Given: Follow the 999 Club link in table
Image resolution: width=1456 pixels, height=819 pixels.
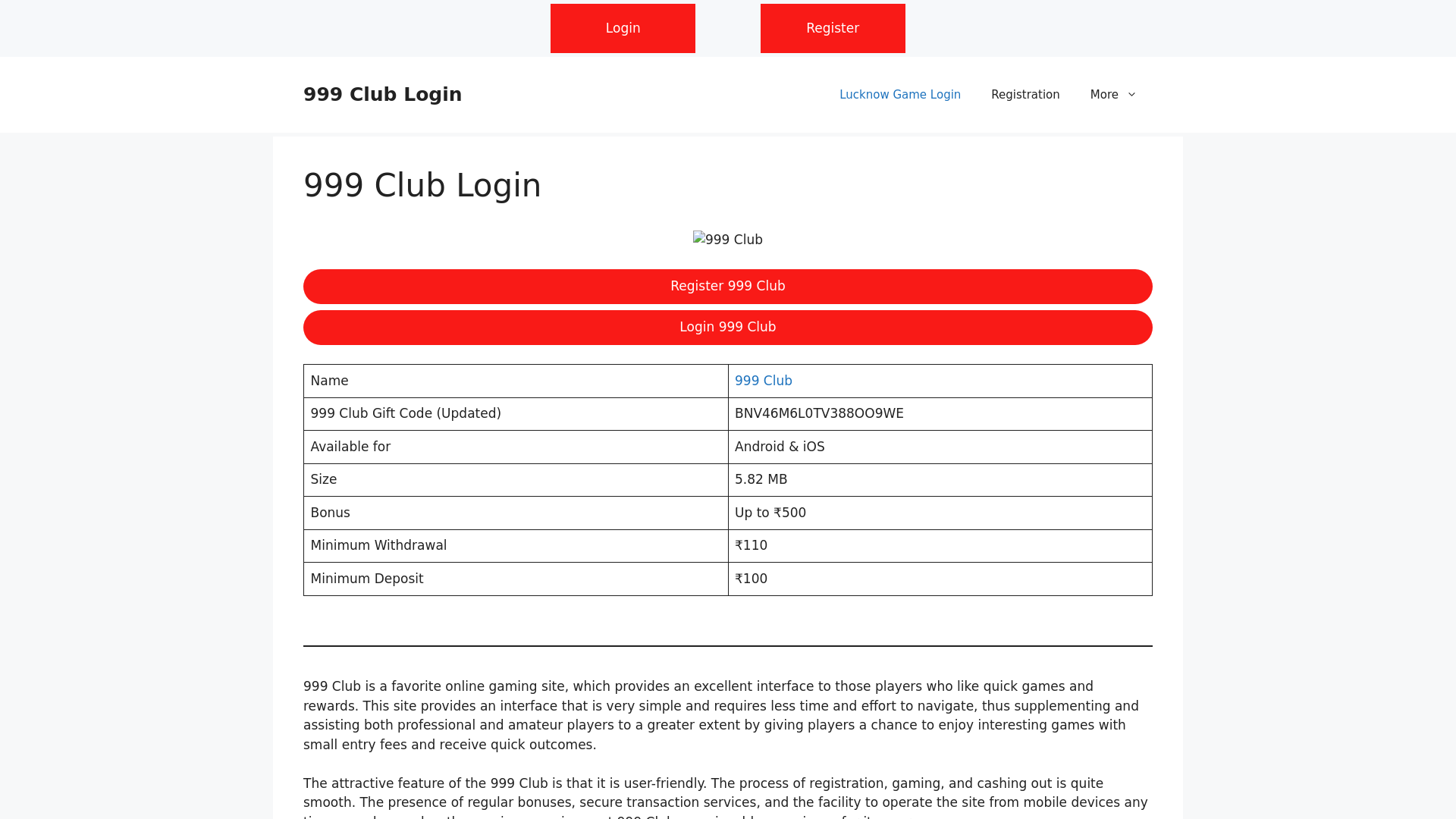Looking at the screenshot, I should pos(763,381).
